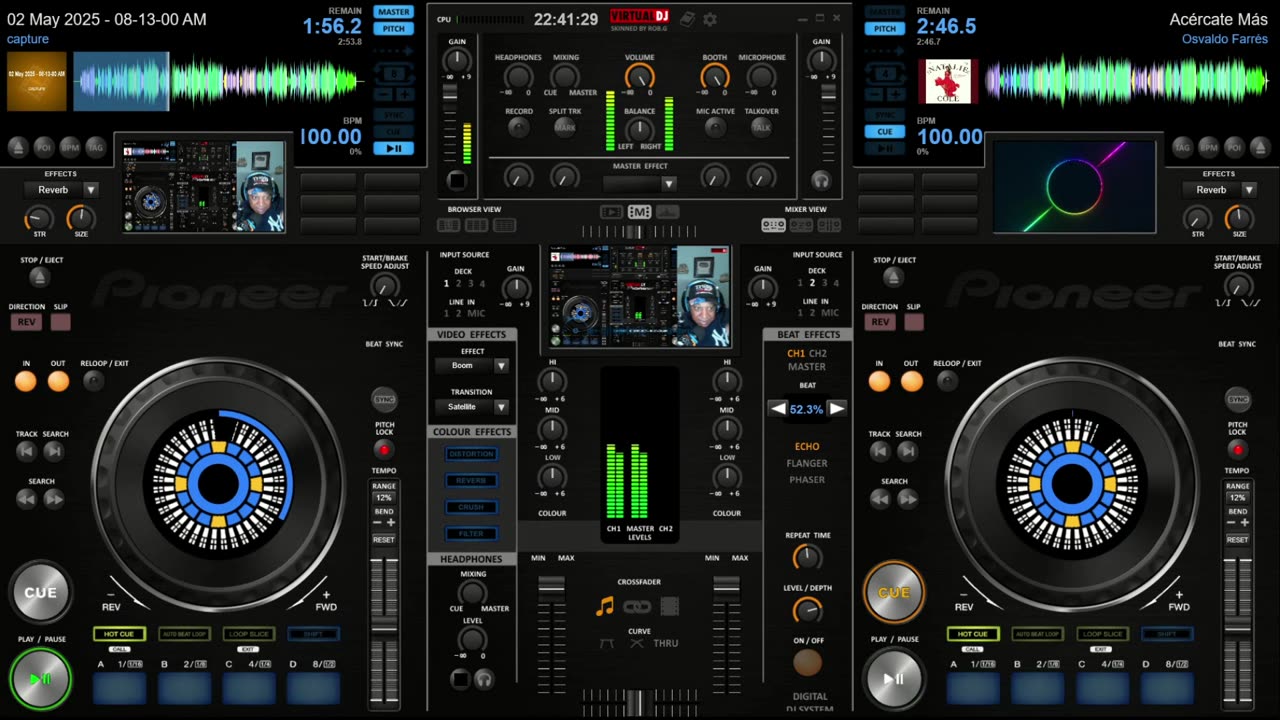Click the MASTER button in the left deck header

coord(394,12)
